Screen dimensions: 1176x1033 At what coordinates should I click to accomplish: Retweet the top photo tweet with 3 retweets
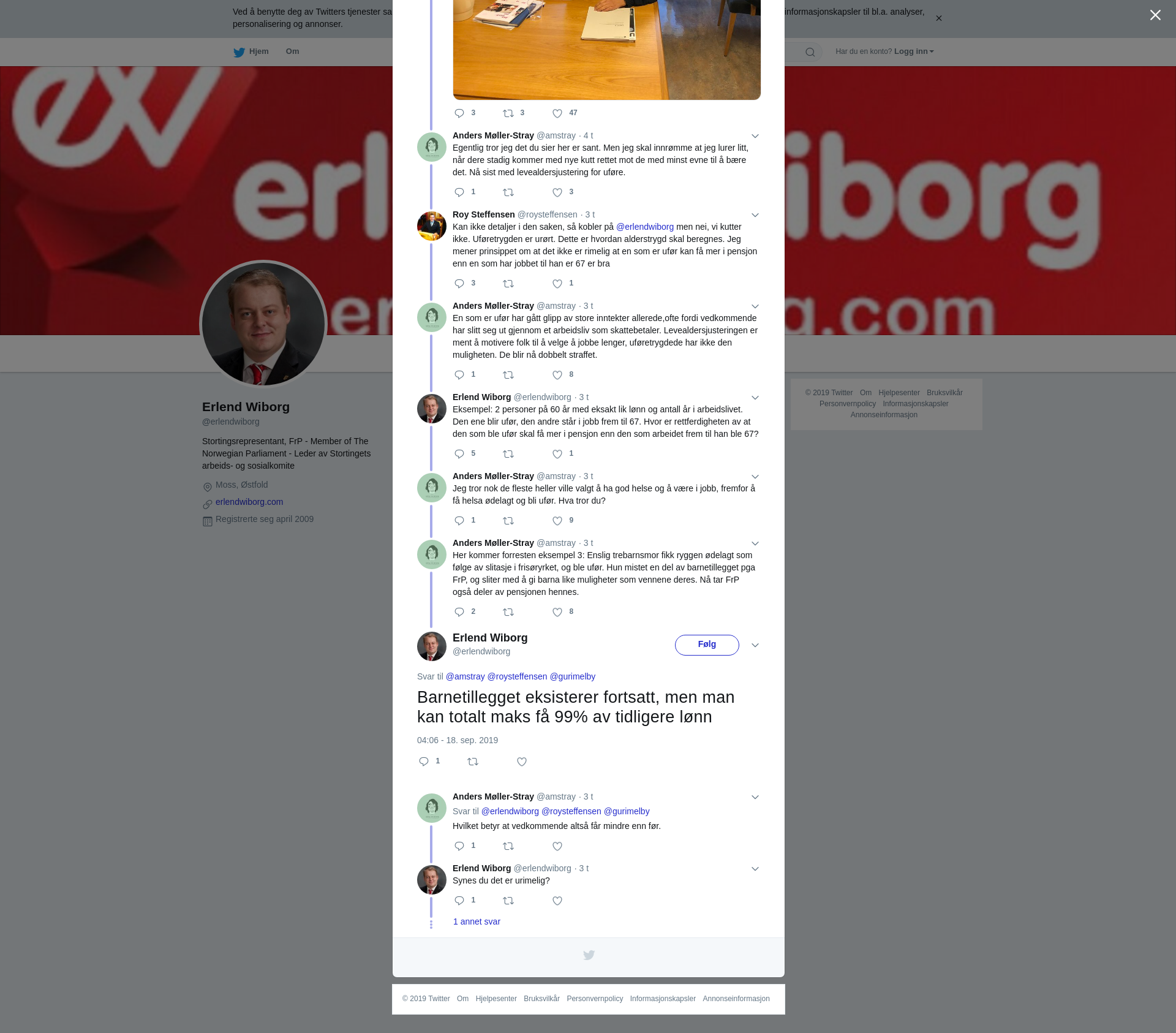pyautogui.click(x=508, y=113)
